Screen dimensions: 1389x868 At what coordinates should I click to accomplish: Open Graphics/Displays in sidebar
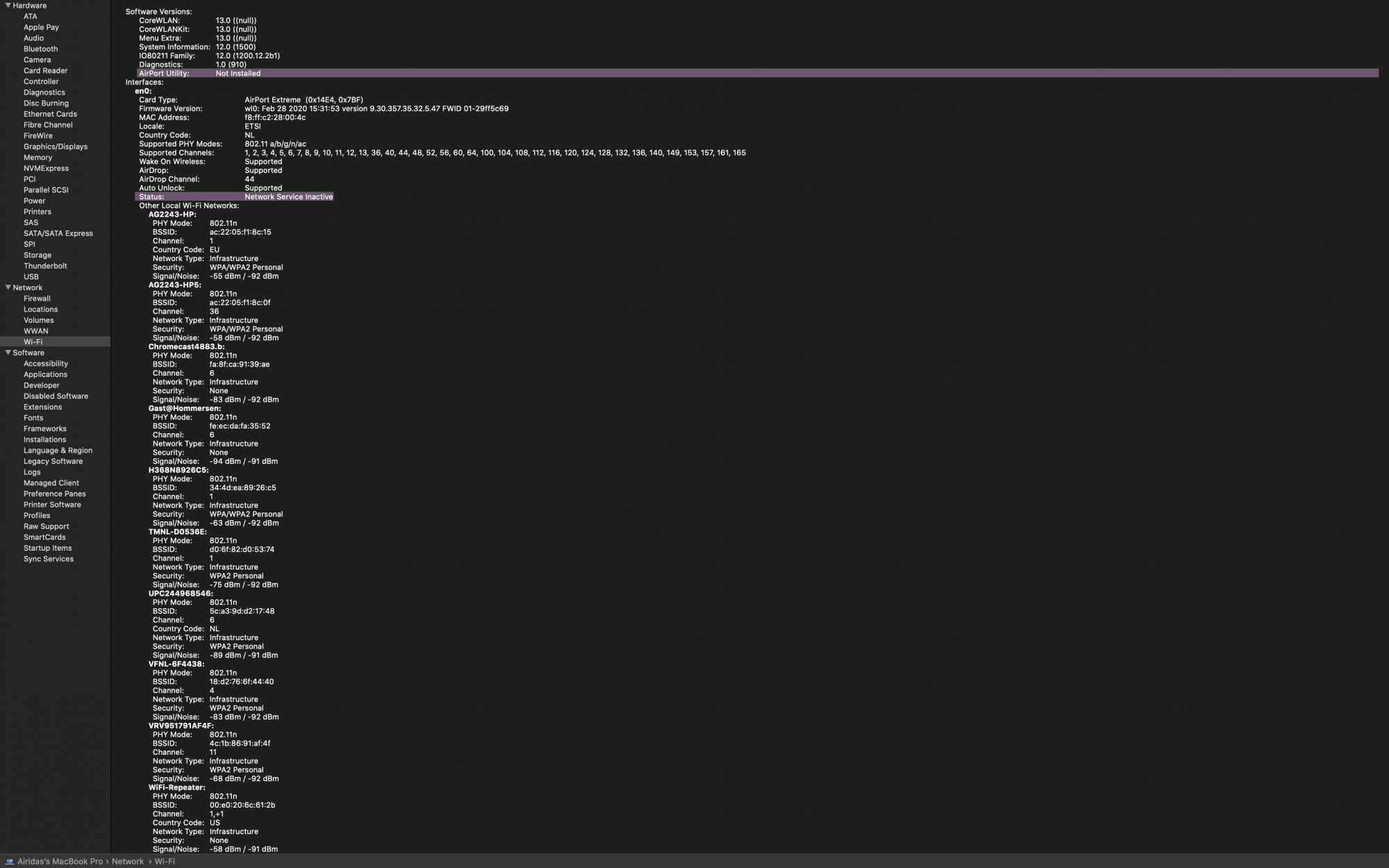pyautogui.click(x=55, y=147)
